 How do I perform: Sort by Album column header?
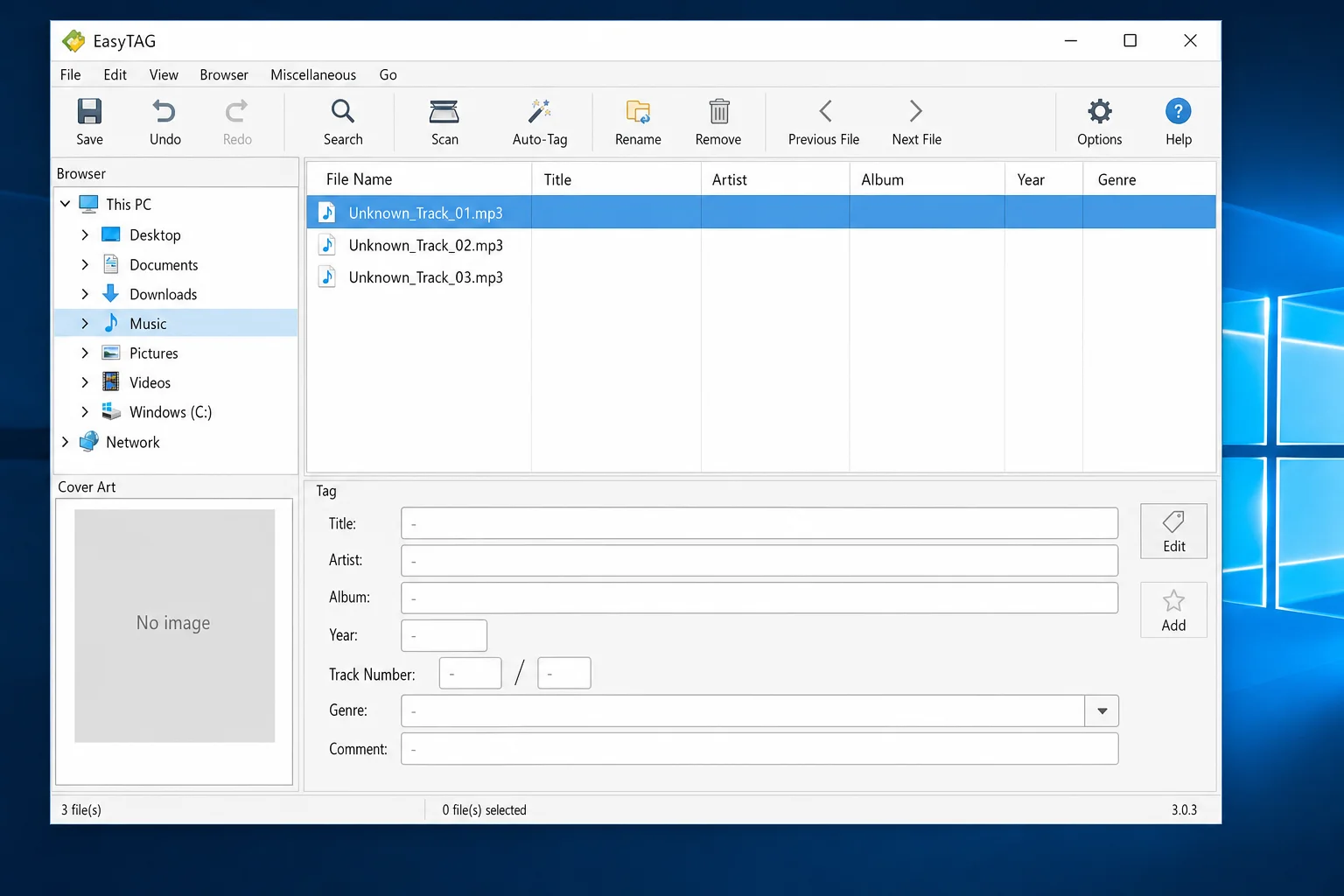pyautogui.click(x=927, y=179)
